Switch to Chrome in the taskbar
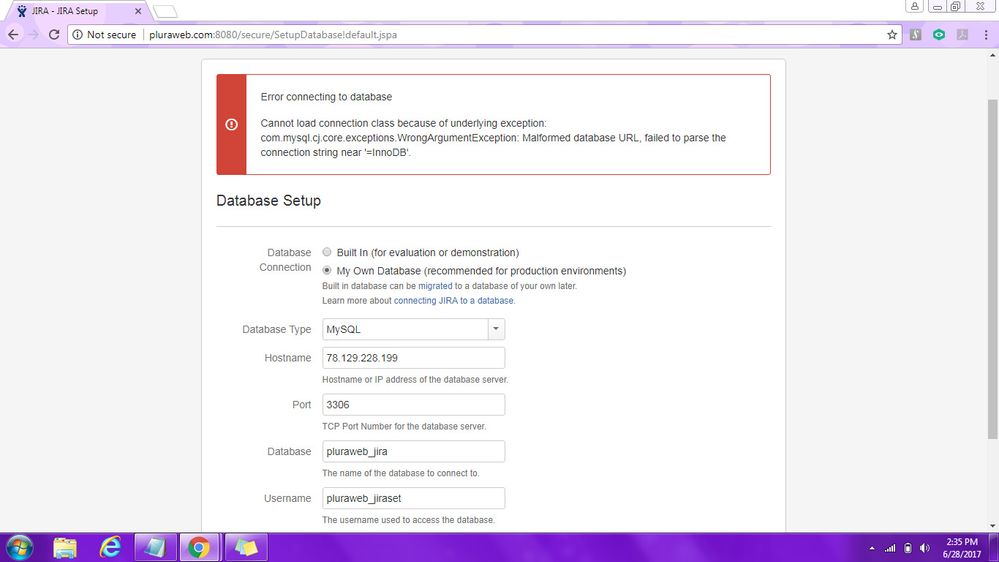Screen dimensions: 999x562 pos(199,547)
